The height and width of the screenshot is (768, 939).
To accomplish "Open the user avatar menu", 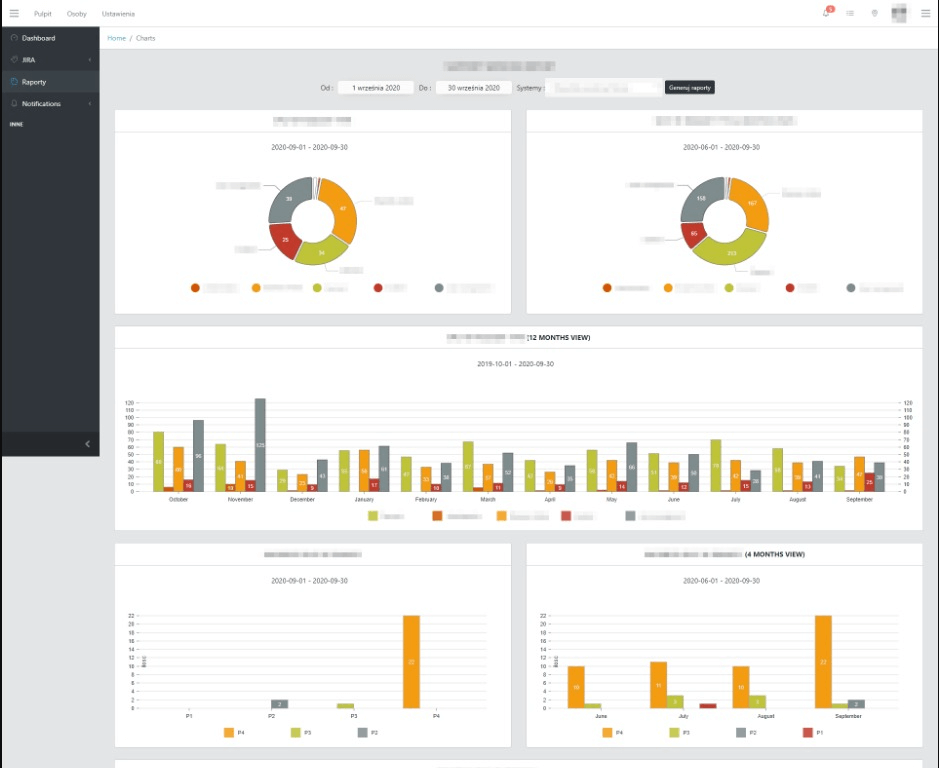I will [899, 13].
